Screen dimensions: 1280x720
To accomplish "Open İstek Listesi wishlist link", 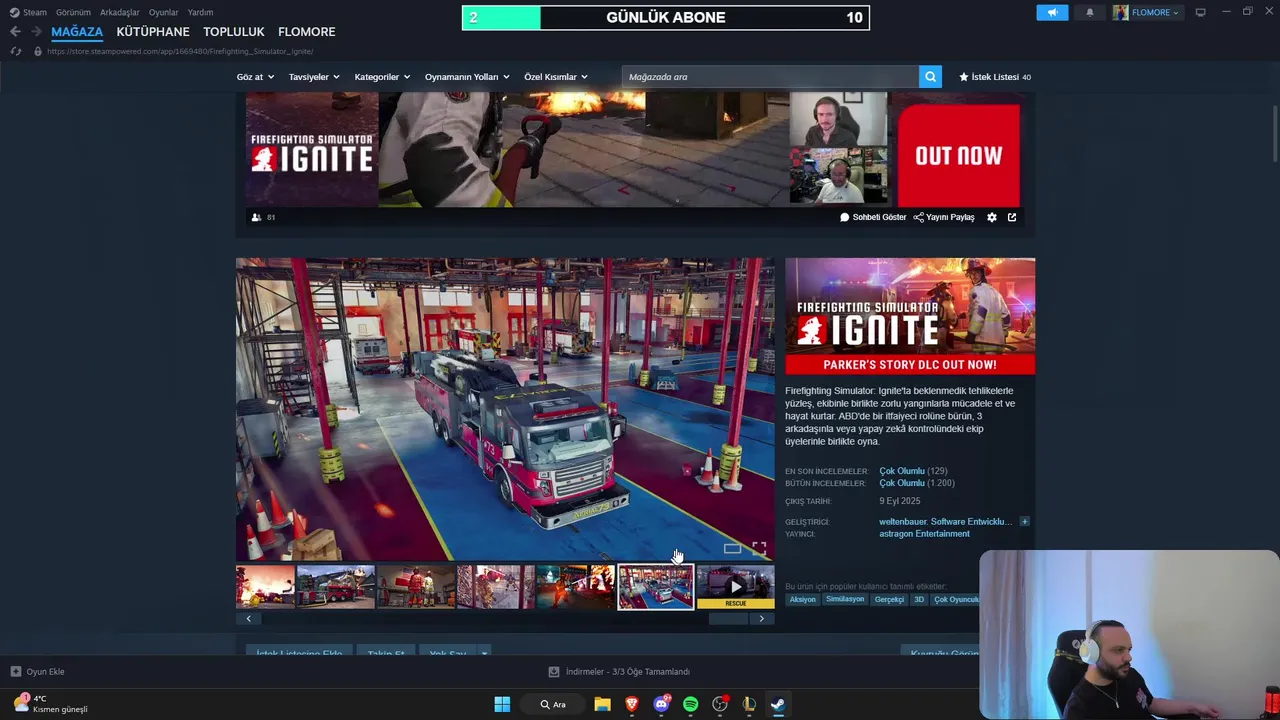I will [995, 77].
